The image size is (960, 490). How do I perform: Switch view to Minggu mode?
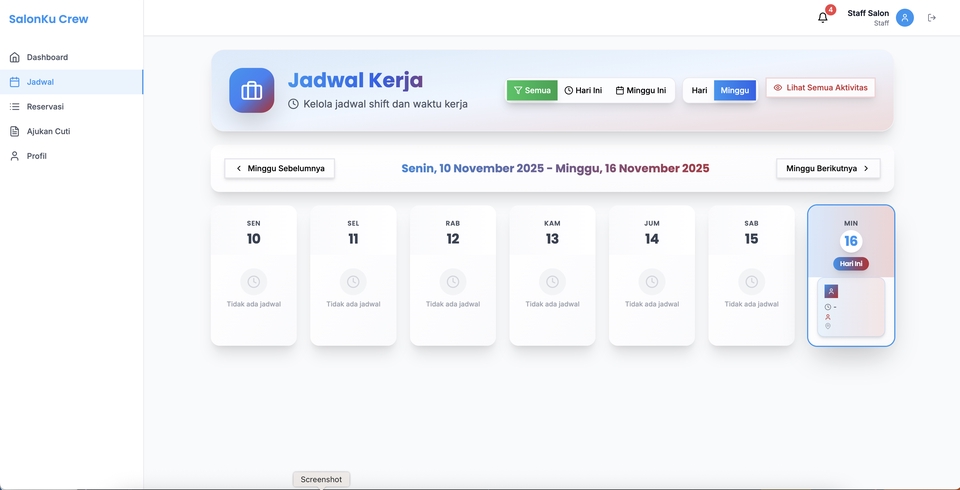(x=735, y=91)
